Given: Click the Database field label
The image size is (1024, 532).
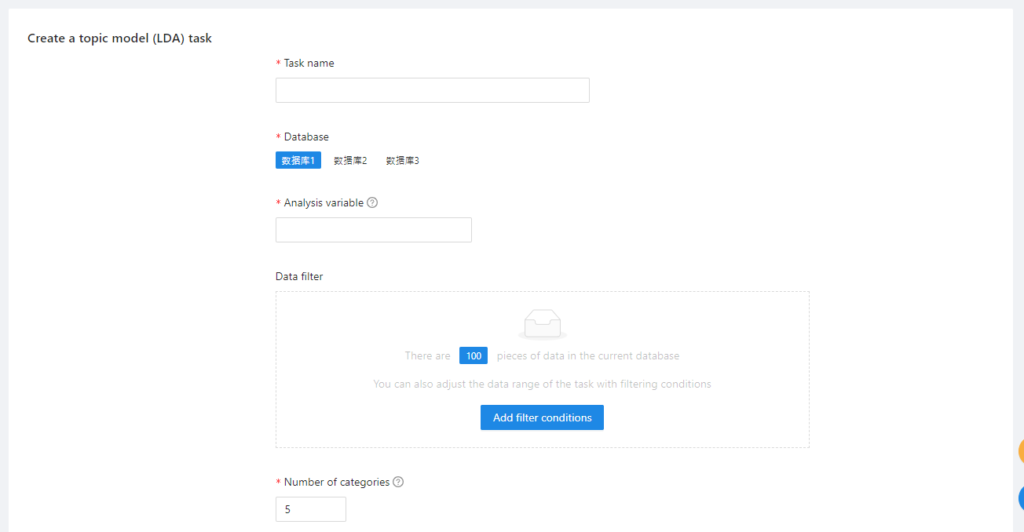Looking at the screenshot, I should tap(306, 137).
